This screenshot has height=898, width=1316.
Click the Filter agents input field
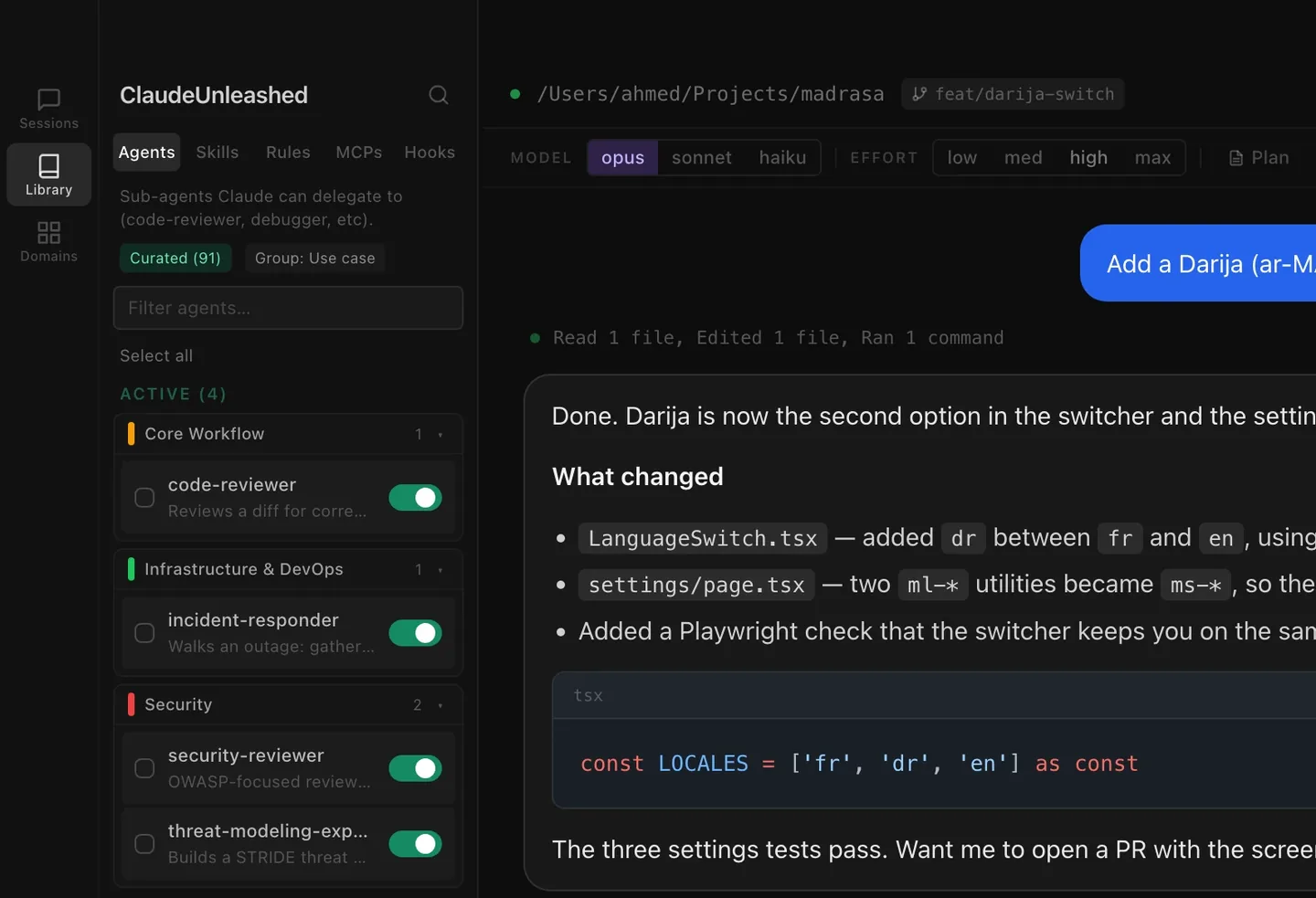click(x=288, y=308)
